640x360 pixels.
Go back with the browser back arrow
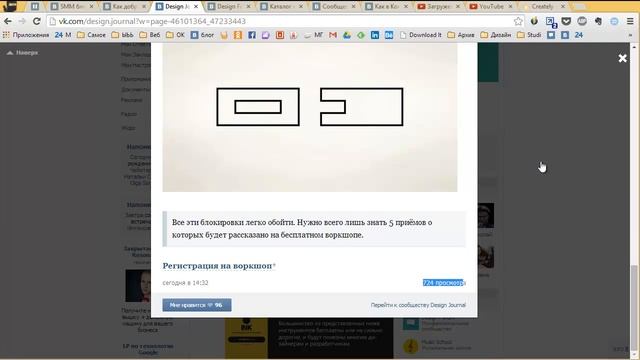coord(8,21)
